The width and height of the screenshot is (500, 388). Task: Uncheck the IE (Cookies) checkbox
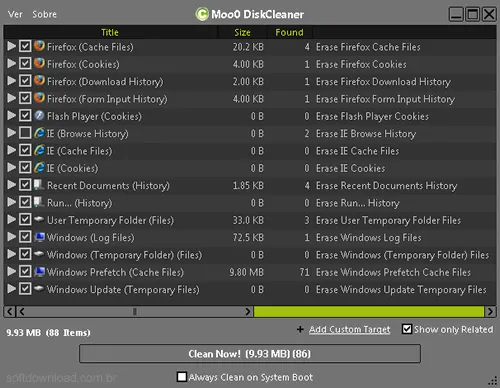[x=25, y=167]
